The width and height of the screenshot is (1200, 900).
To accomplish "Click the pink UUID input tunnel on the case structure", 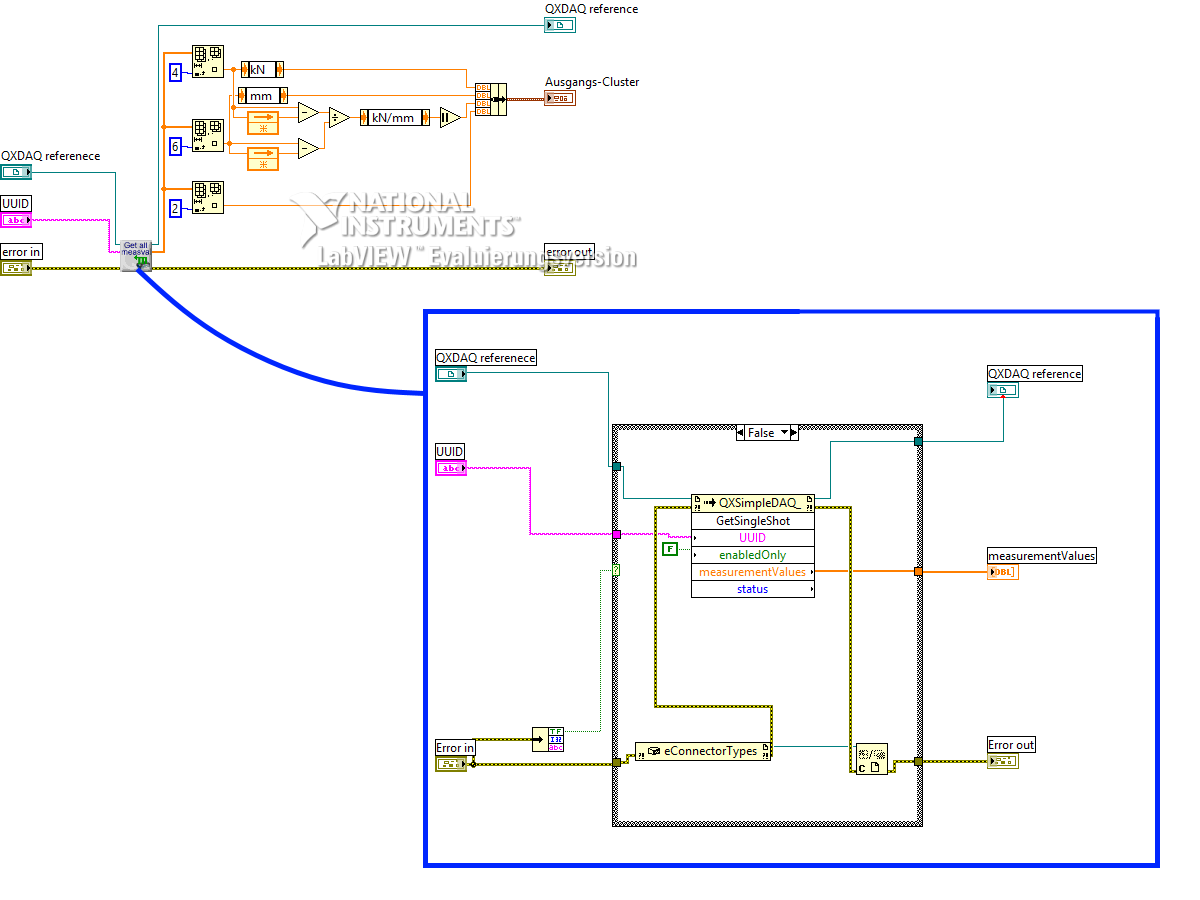I will pos(617,535).
